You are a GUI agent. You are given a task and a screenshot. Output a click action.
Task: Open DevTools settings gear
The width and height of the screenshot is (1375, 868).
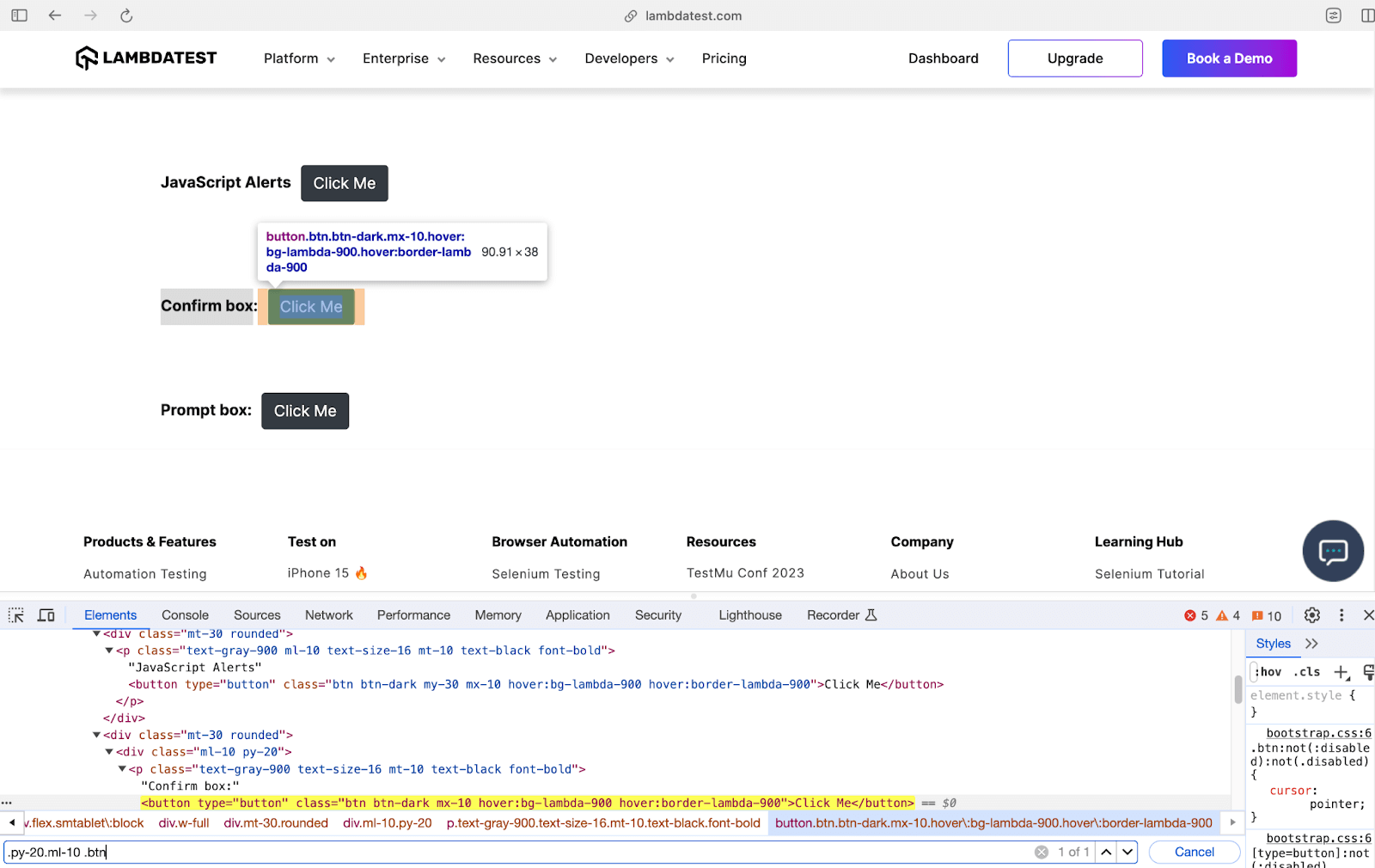pyautogui.click(x=1311, y=615)
